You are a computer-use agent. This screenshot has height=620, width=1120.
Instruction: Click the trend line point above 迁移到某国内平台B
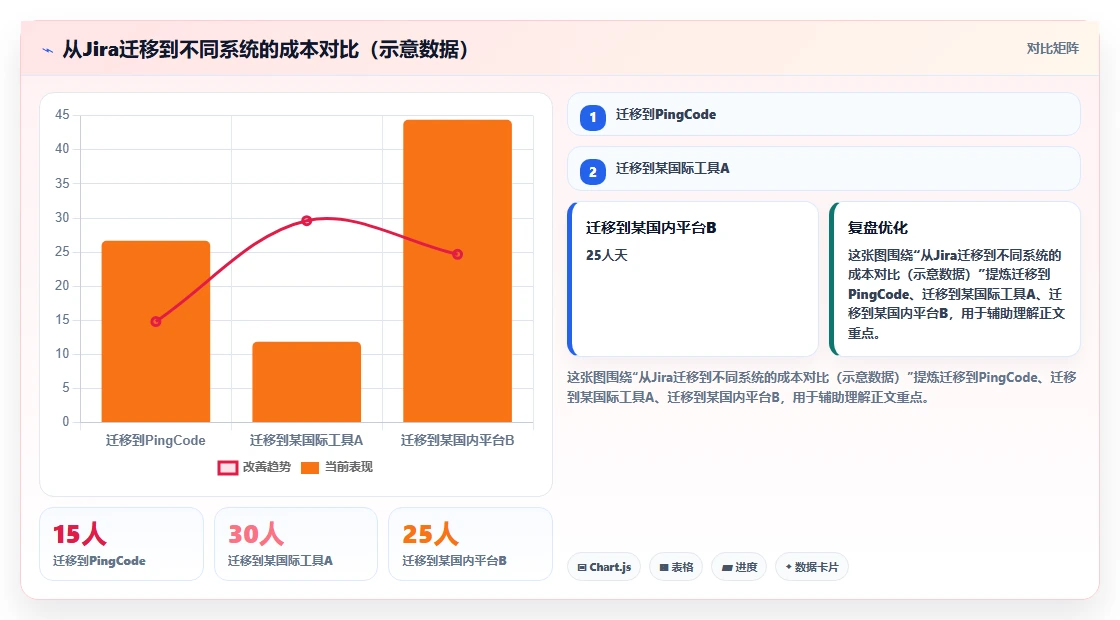click(457, 254)
